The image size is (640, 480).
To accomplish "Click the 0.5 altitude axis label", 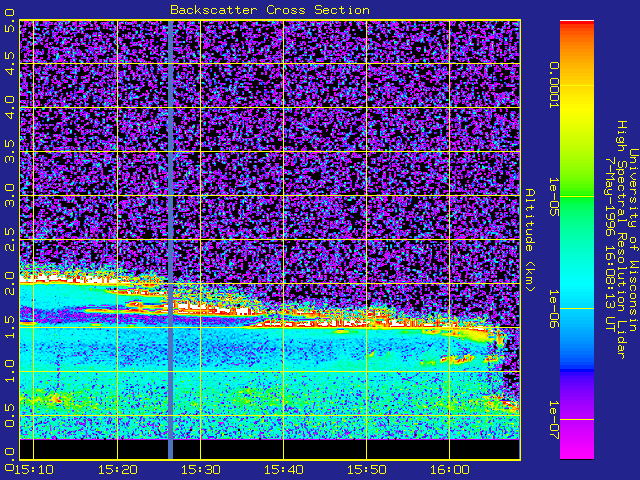I will tap(9, 416).
